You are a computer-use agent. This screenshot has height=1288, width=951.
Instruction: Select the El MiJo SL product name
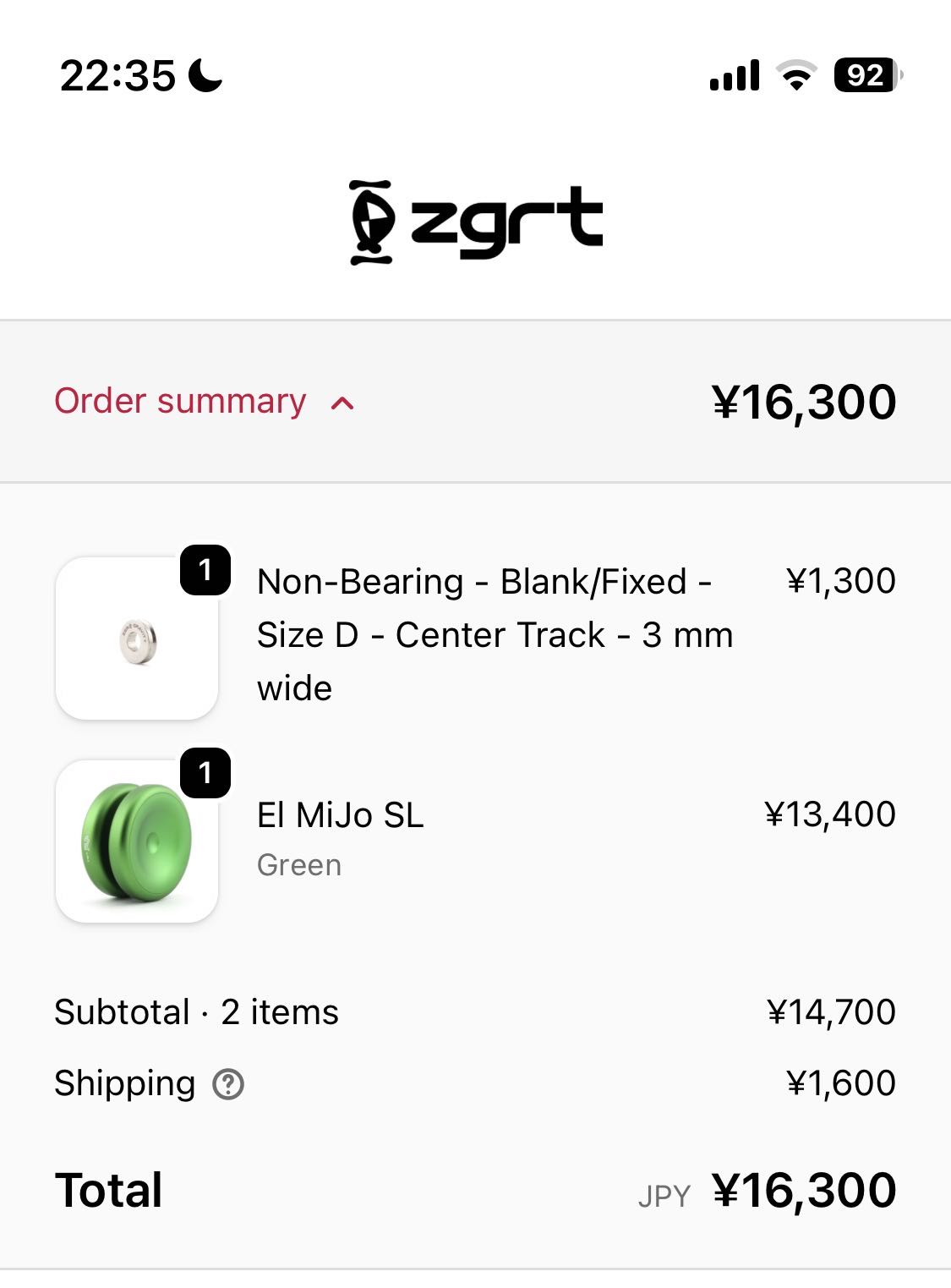tap(340, 815)
